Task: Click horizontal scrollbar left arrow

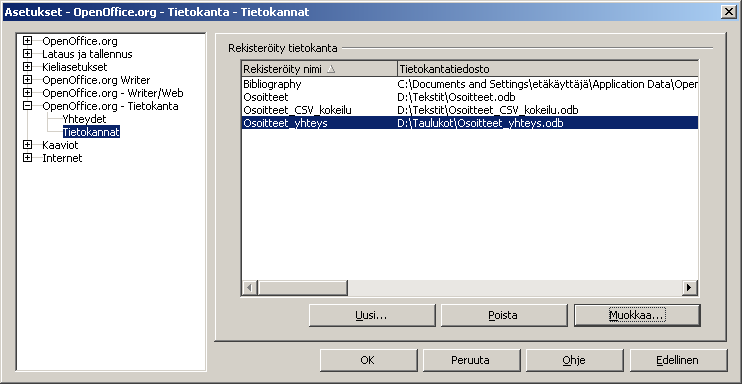Action: 250,287
